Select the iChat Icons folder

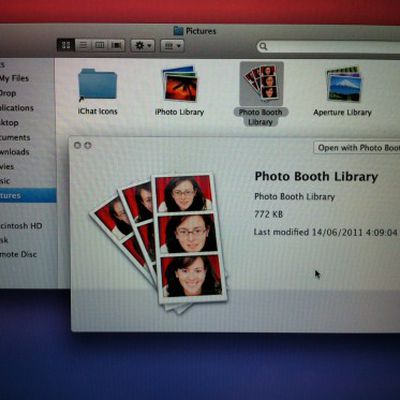point(97,85)
